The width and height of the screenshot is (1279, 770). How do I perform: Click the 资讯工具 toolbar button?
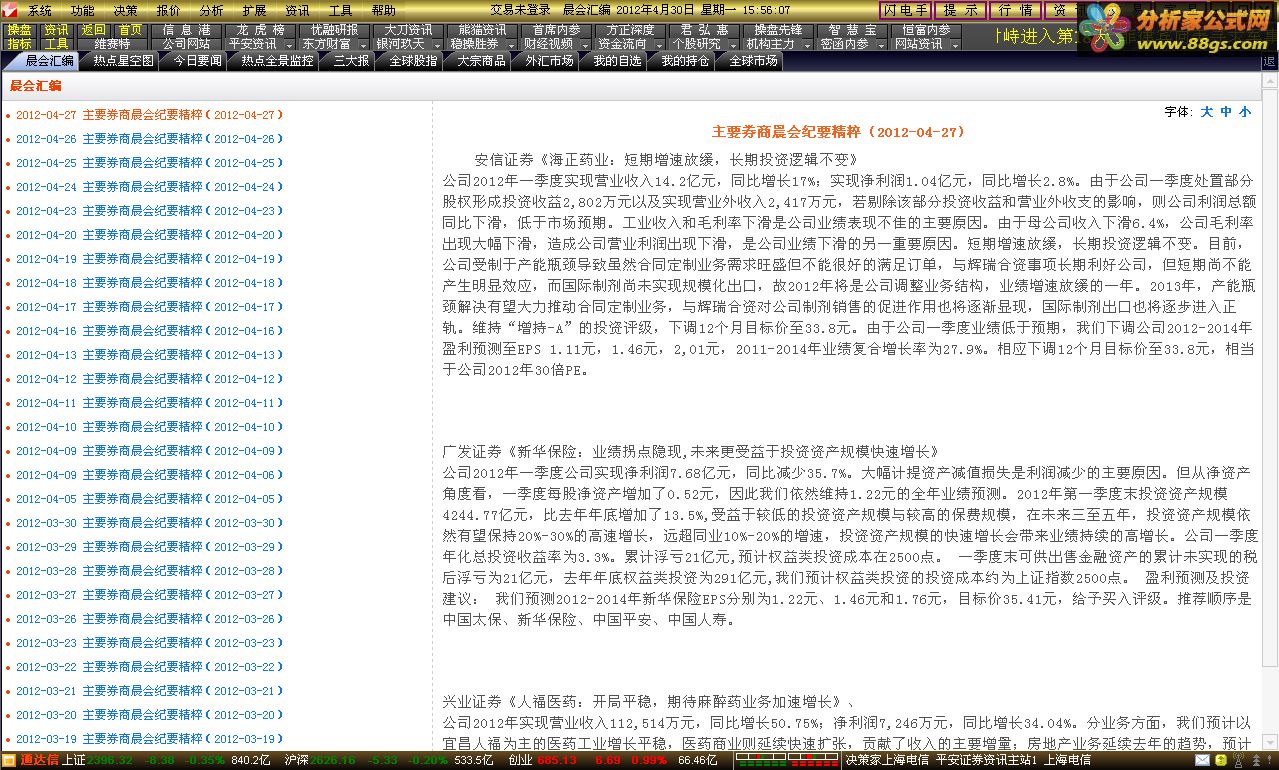(57, 37)
